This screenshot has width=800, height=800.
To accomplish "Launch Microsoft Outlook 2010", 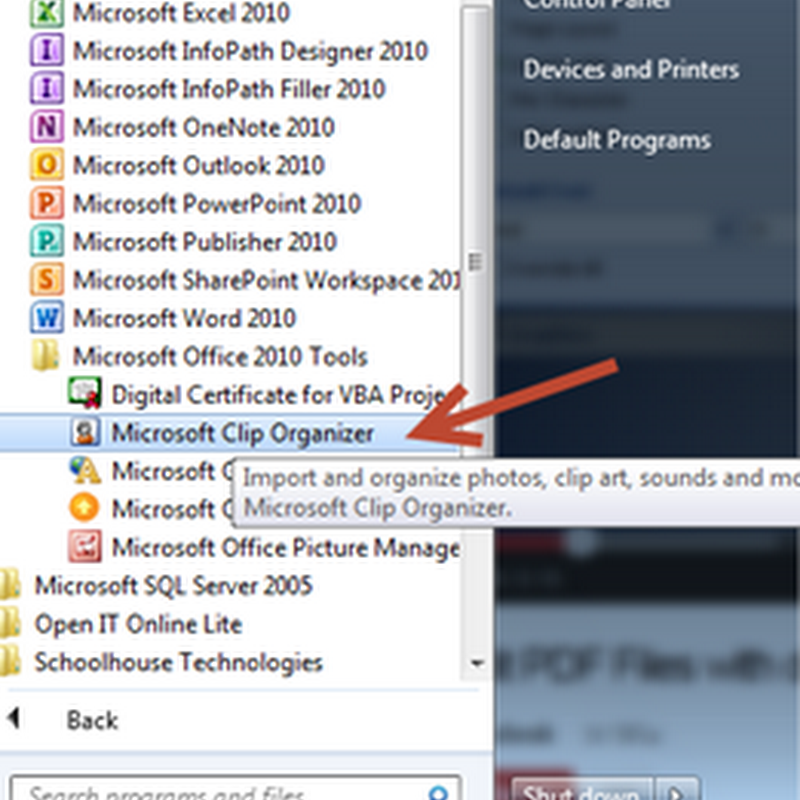I will pos(199,165).
